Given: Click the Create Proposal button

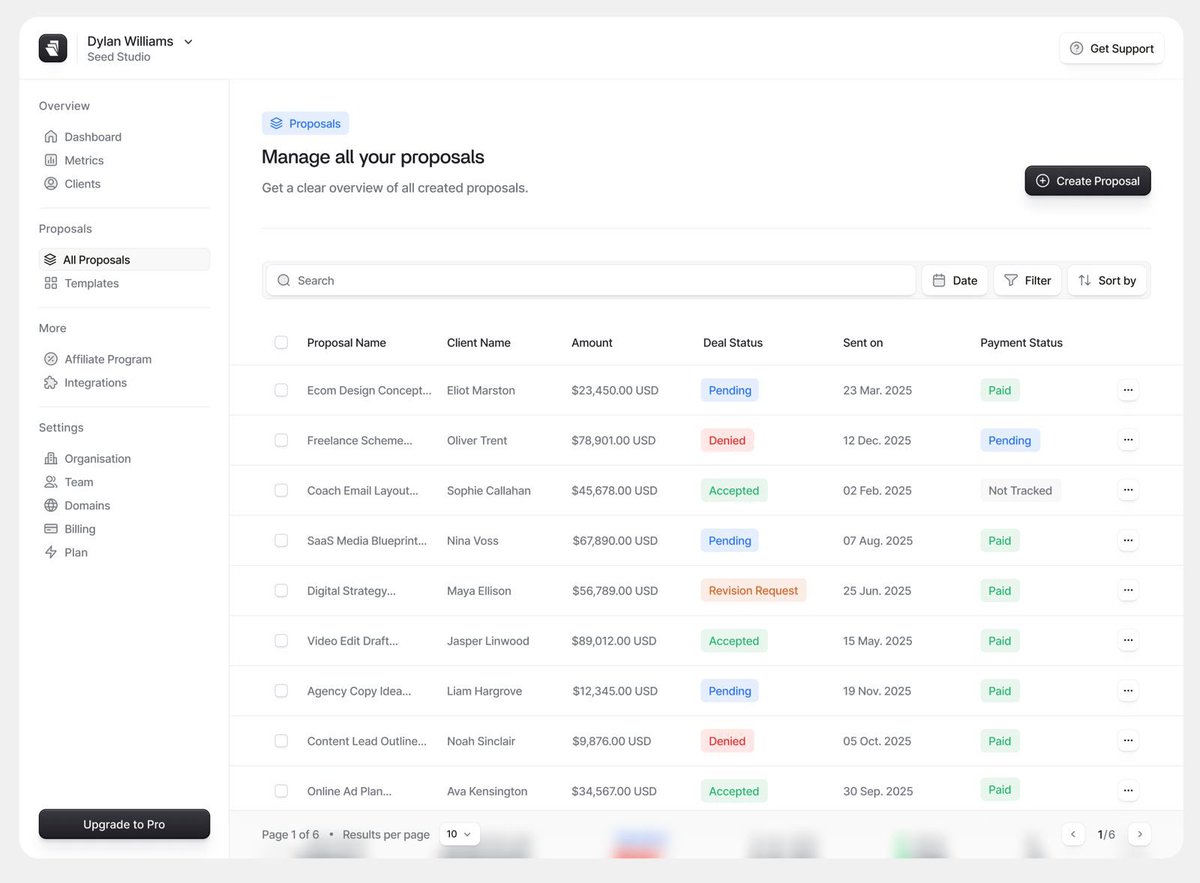Looking at the screenshot, I should pyautogui.click(x=1088, y=181).
